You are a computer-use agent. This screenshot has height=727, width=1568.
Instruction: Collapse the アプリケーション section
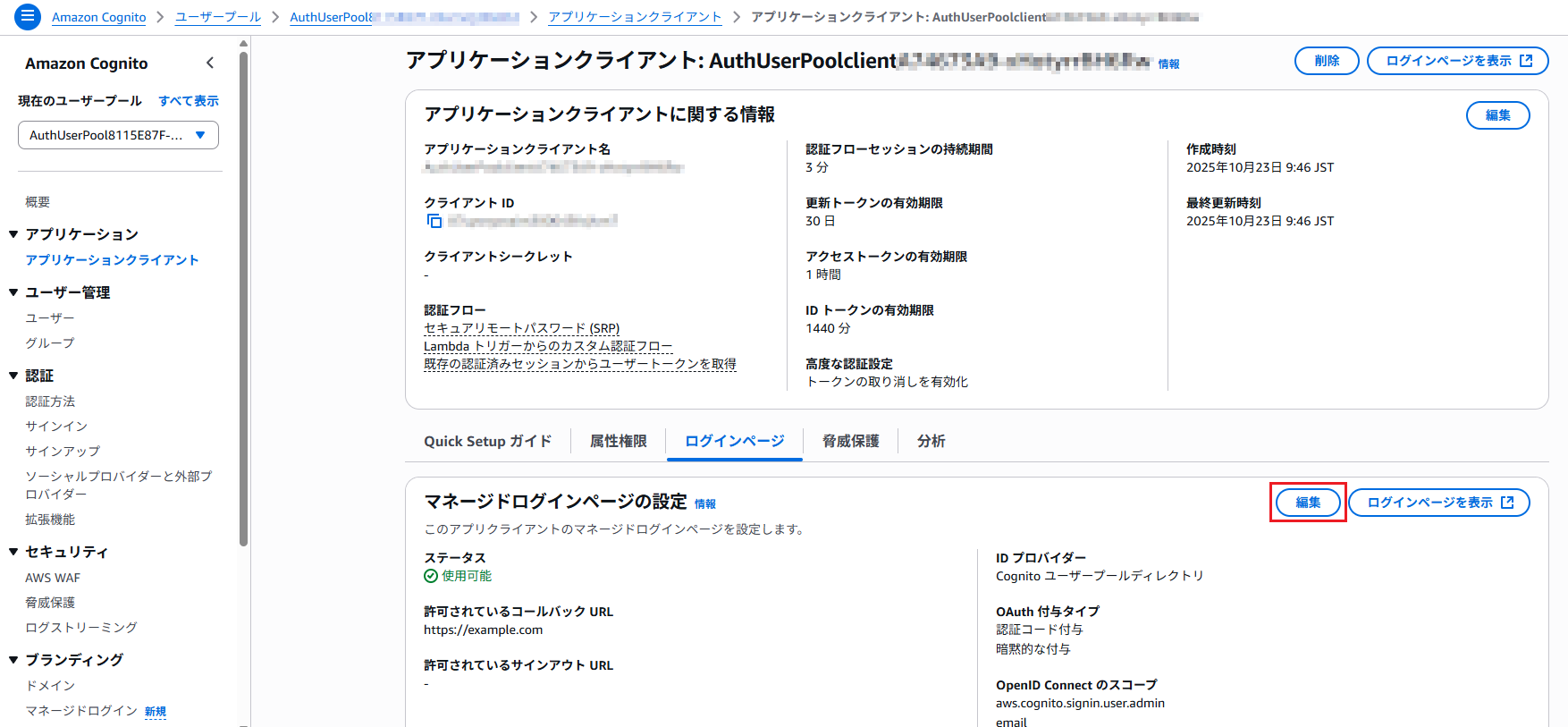point(13,234)
